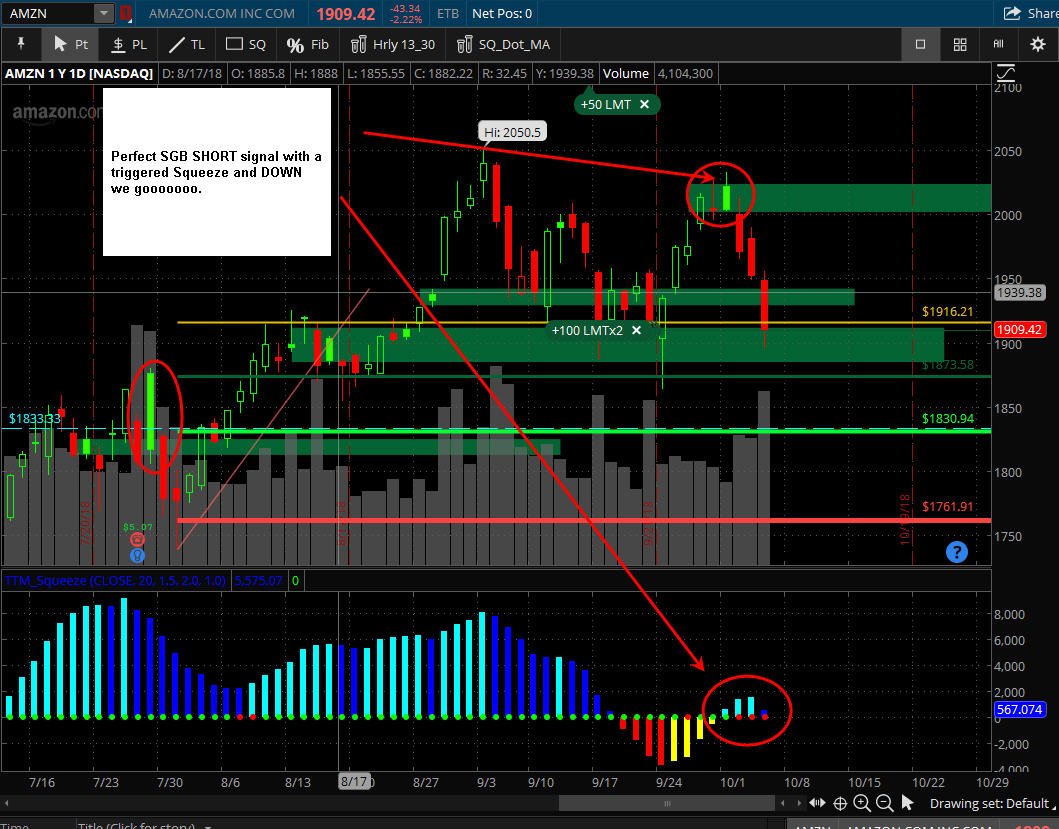Select the Pointer (Pt) drawing tool
Image resolution: width=1059 pixels, height=829 pixels.
pos(71,45)
